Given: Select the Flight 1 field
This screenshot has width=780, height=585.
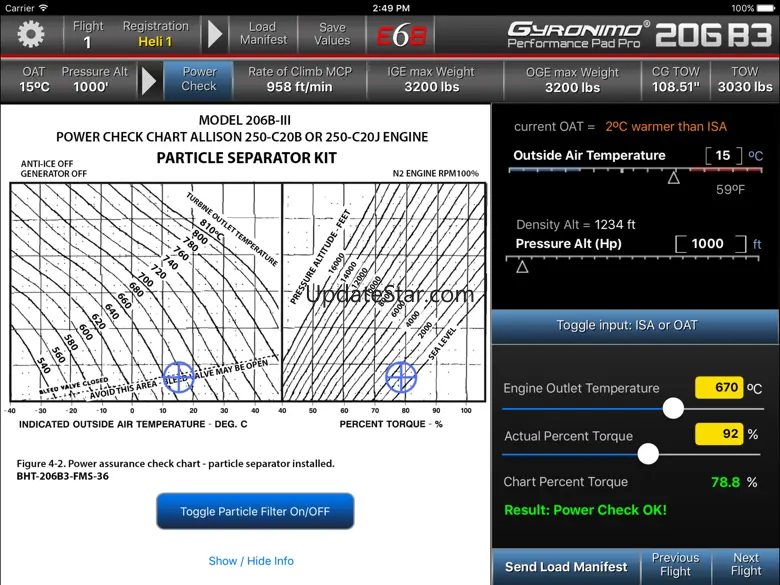Looking at the screenshot, I should [88, 34].
